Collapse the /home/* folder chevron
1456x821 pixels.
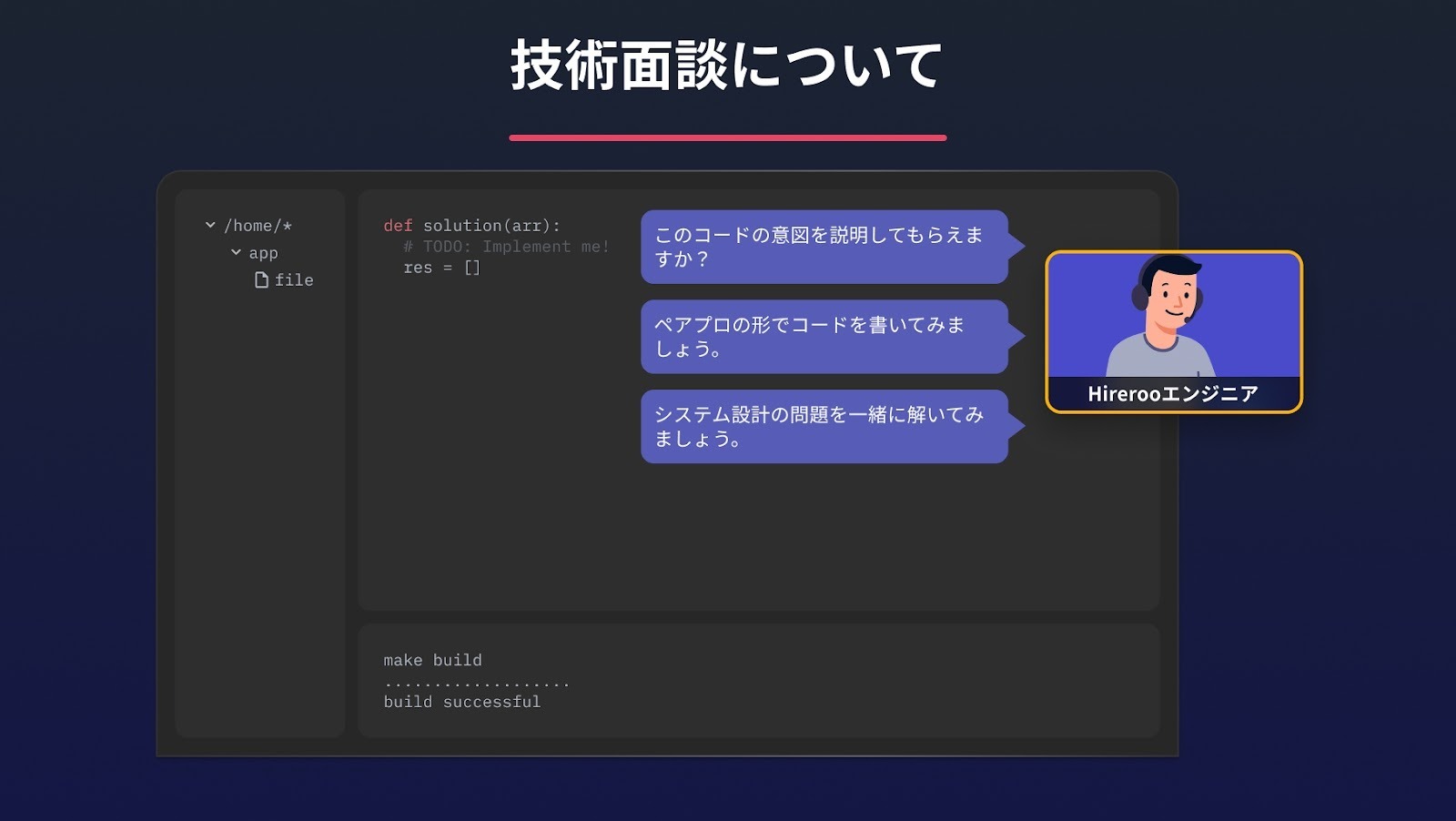coord(210,225)
